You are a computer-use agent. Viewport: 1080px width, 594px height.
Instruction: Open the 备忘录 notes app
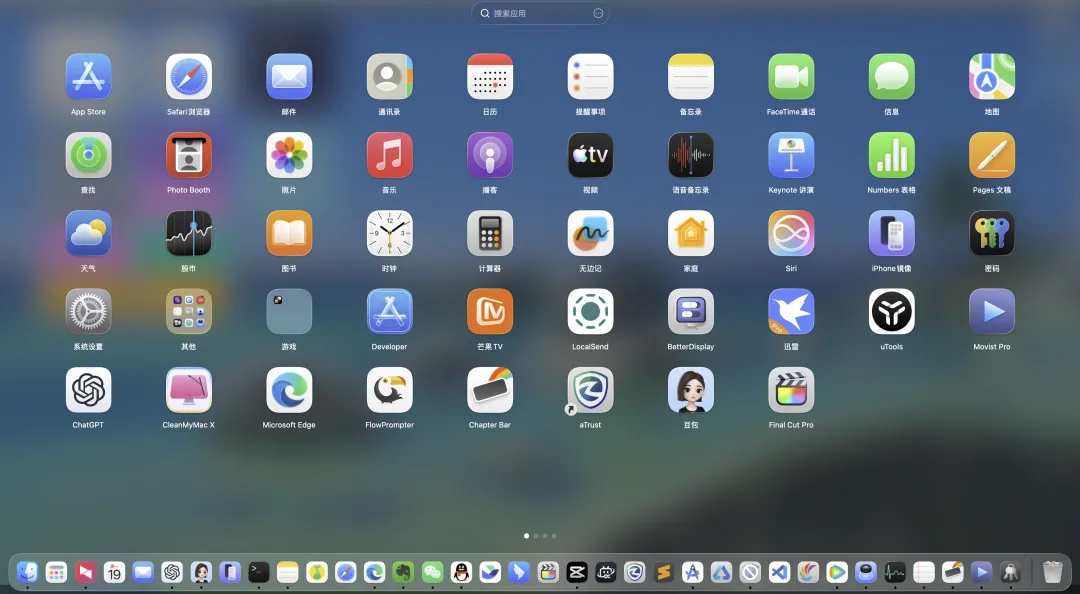tap(691, 76)
